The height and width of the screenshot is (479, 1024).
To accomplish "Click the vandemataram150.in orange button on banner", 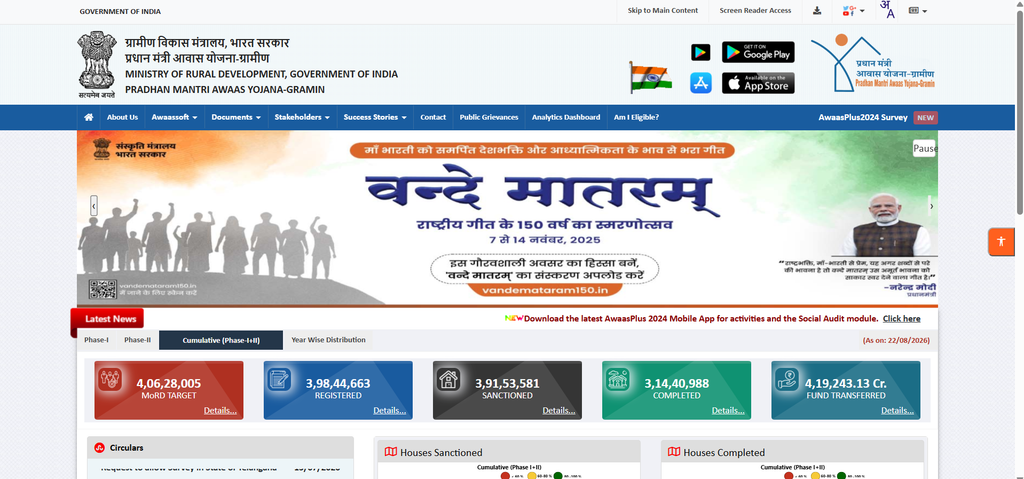I will pos(545,291).
